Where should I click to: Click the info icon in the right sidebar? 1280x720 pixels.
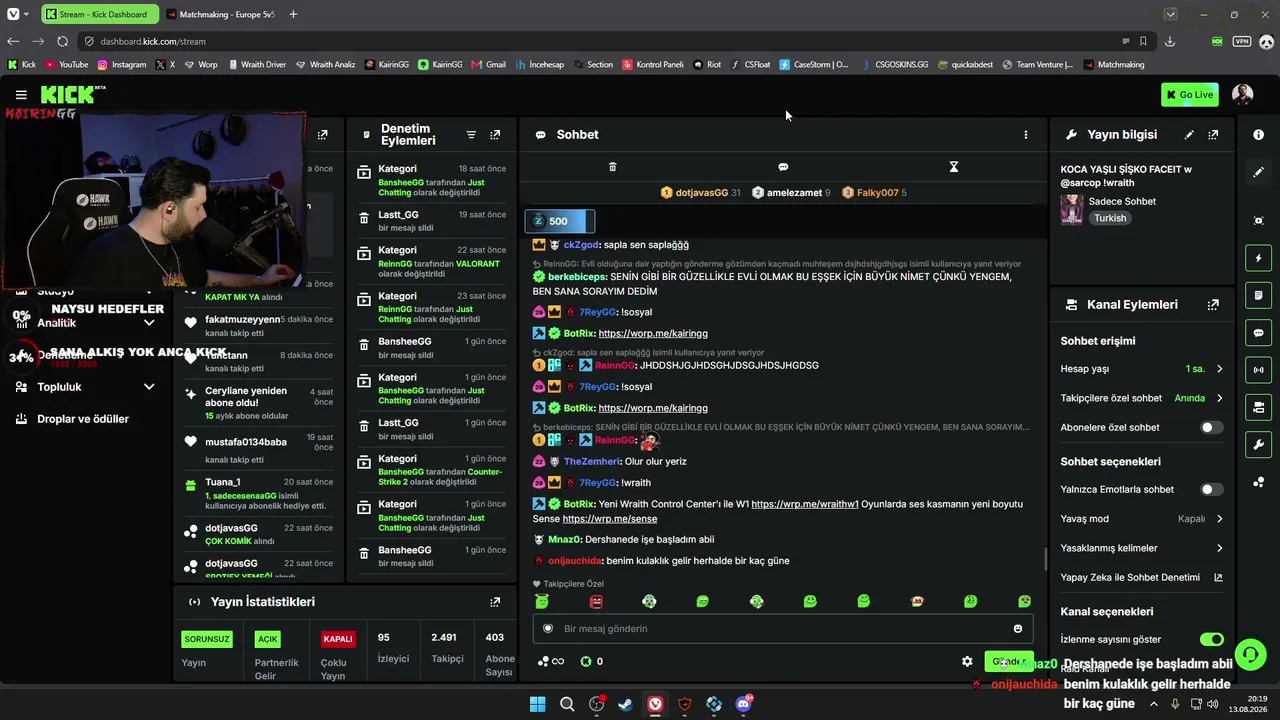tap(1258, 134)
